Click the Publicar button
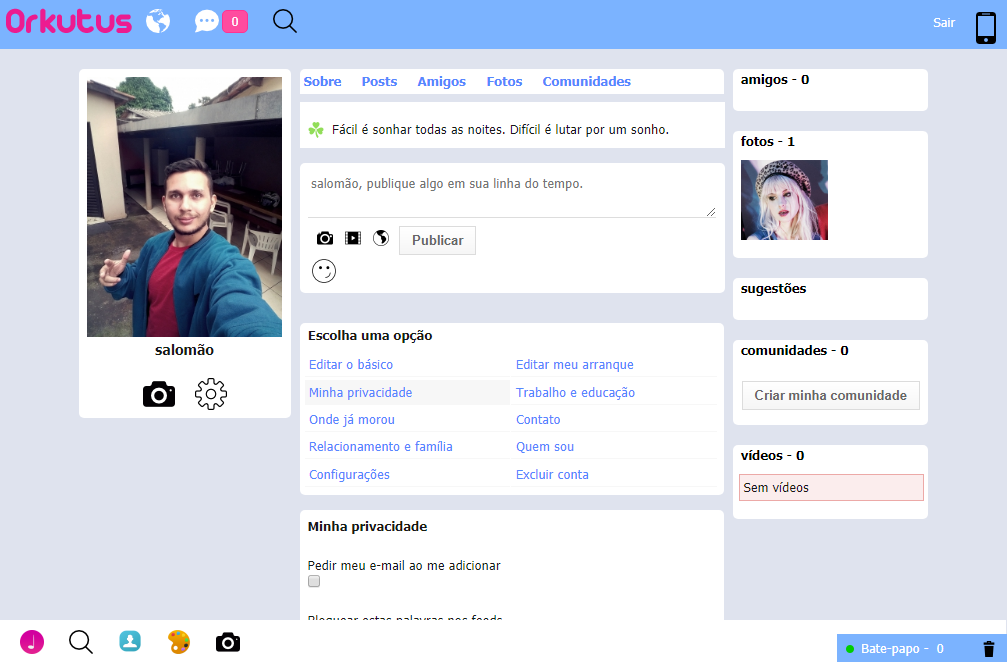Image resolution: width=1007 pixels, height=662 pixels. pos(437,240)
